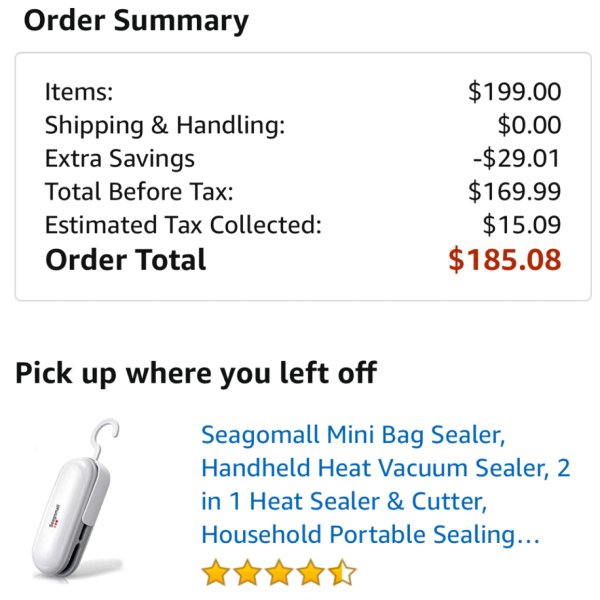Click the Order Summary heading
This screenshot has height=600, width=600.
coord(136,21)
